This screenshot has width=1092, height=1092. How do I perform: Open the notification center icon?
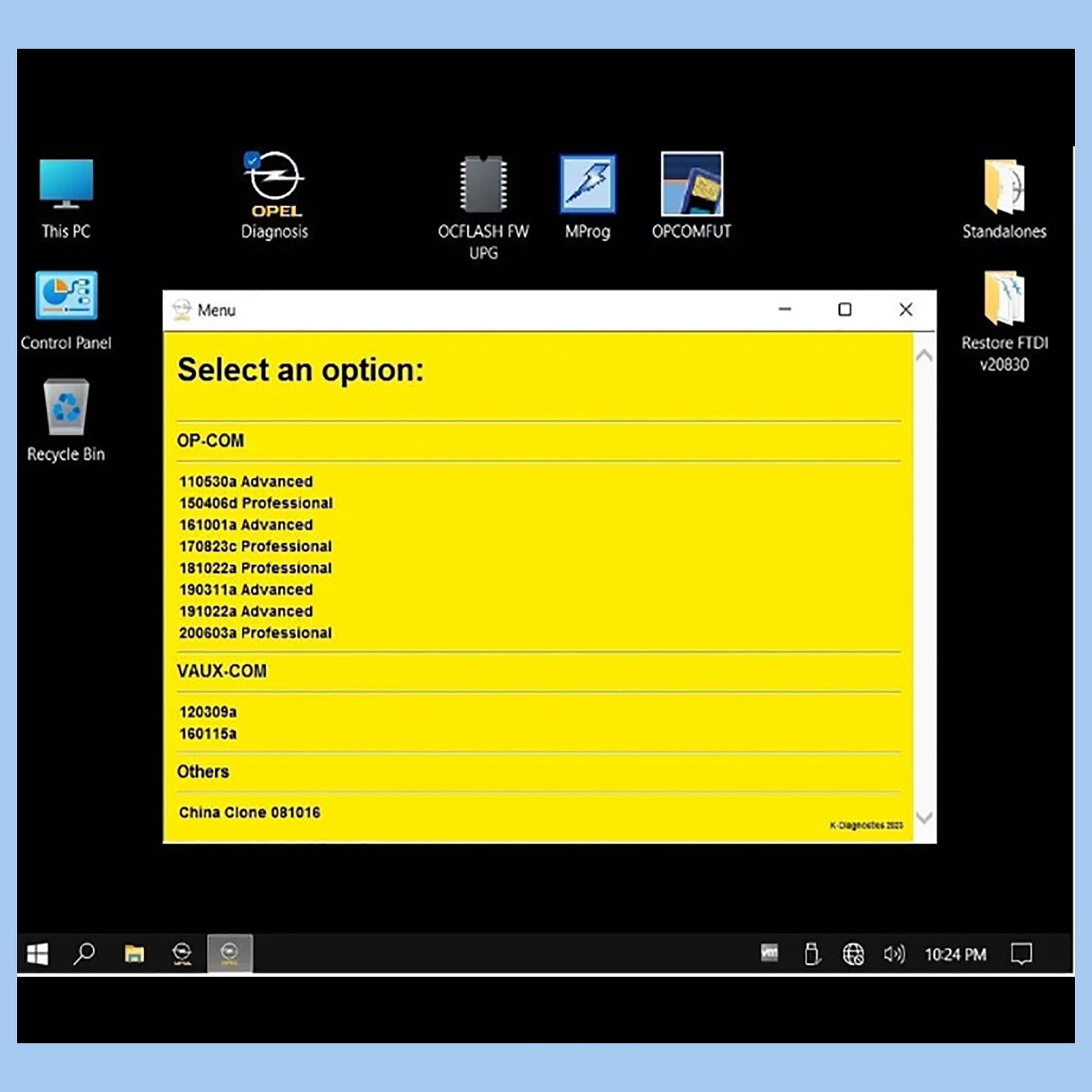[x=1021, y=954]
